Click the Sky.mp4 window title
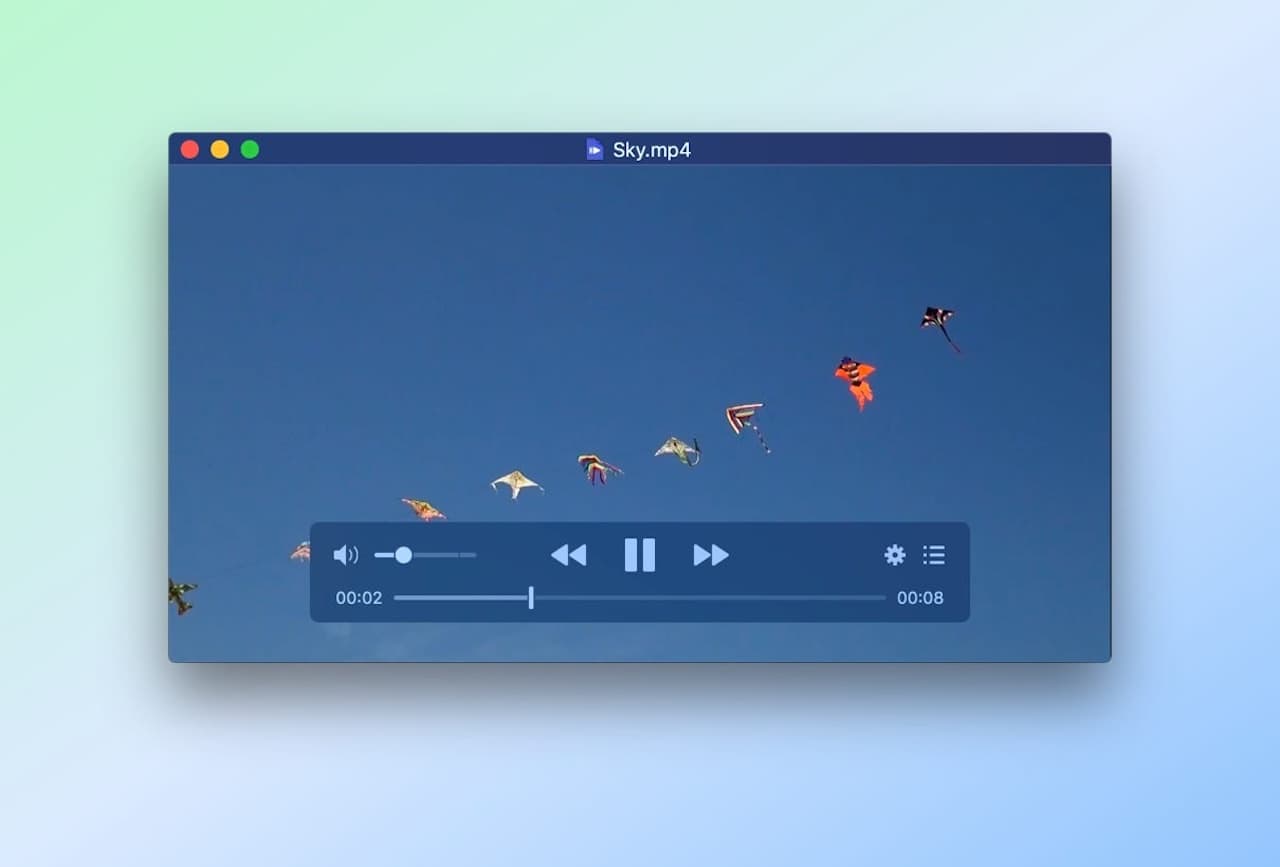 (652, 150)
